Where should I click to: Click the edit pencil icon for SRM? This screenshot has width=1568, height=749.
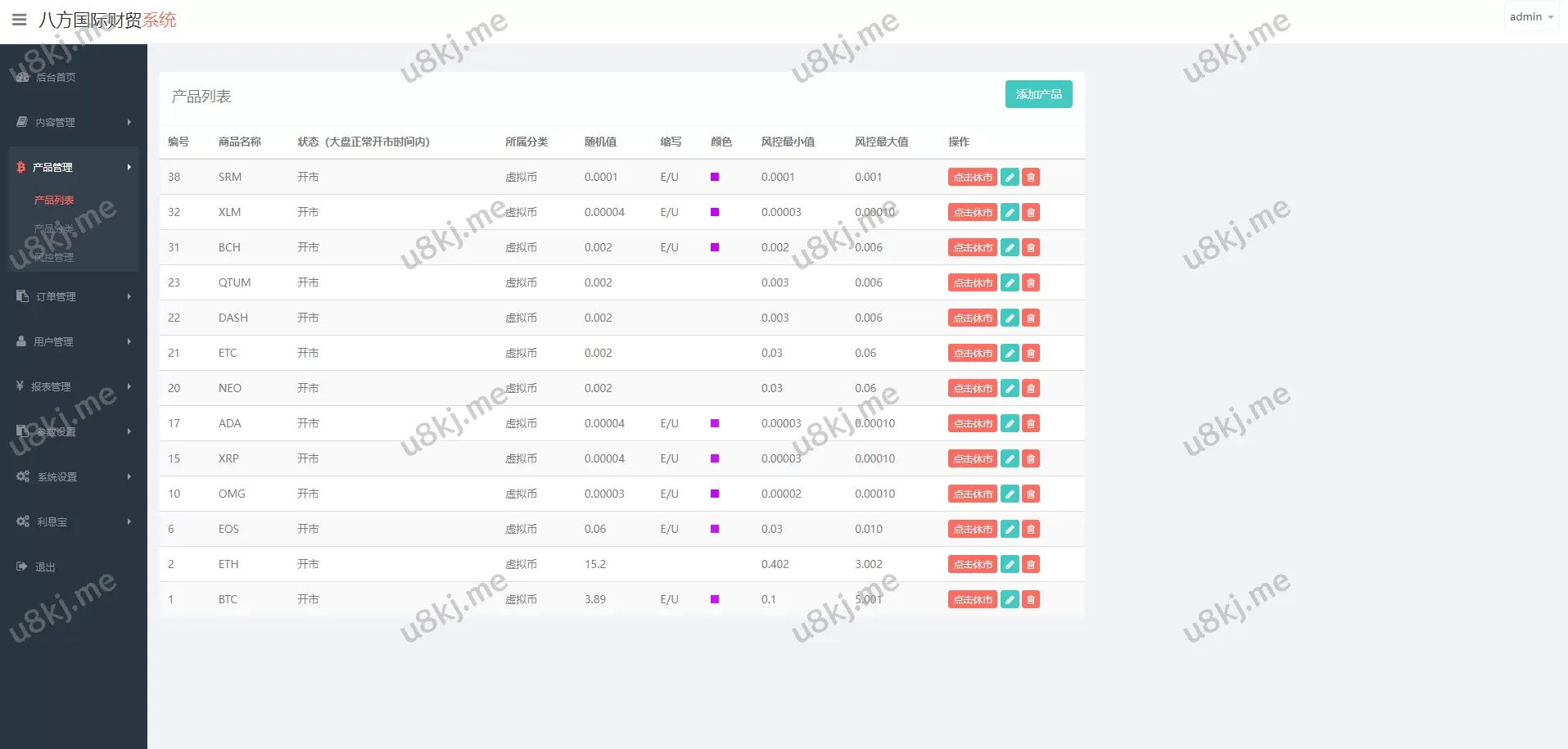click(1010, 177)
